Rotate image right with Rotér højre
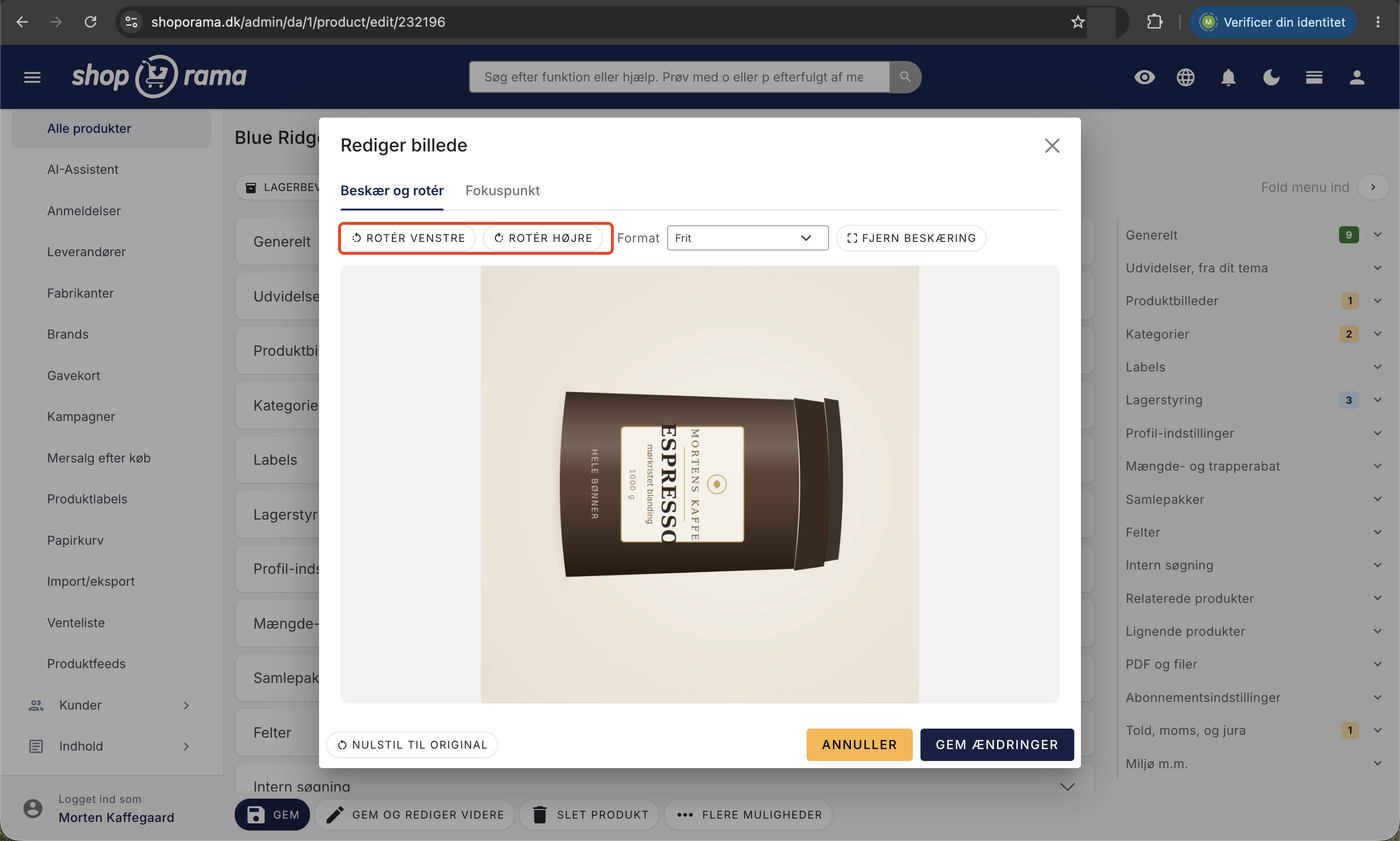This screenshot has width=1400, height=841. click(543, 238)
